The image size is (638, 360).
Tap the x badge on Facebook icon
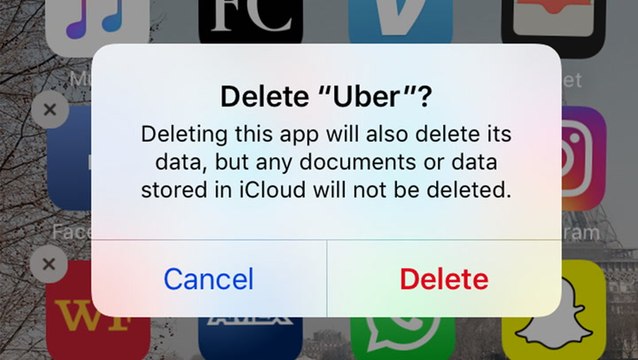50,109
